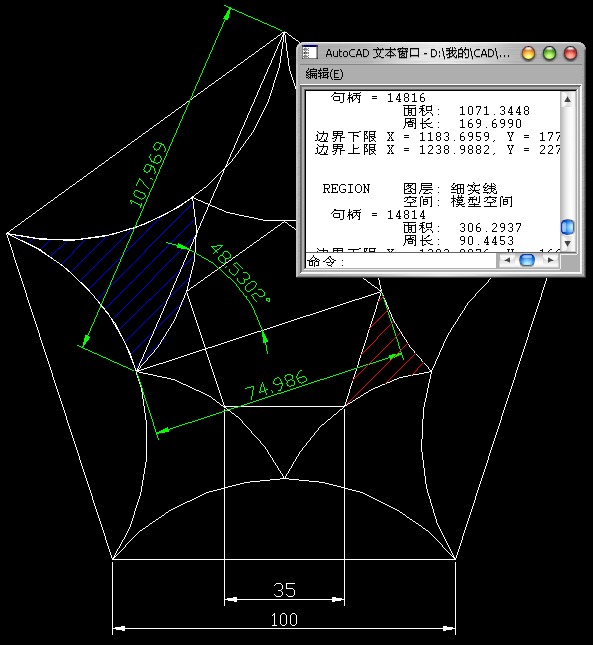
Task: Click the 边界下限 X = 1183.6959 line
Action: click(438, 137)
